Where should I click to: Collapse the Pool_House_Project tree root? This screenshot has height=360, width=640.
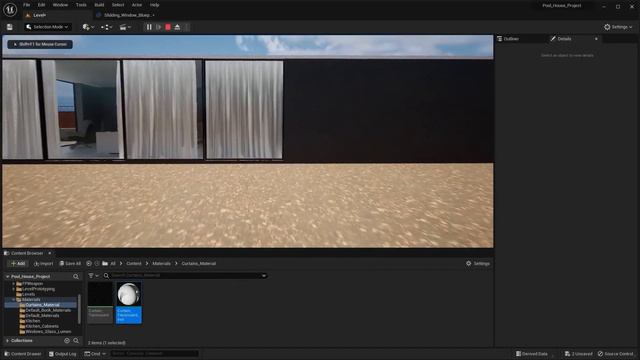[7, 277]
